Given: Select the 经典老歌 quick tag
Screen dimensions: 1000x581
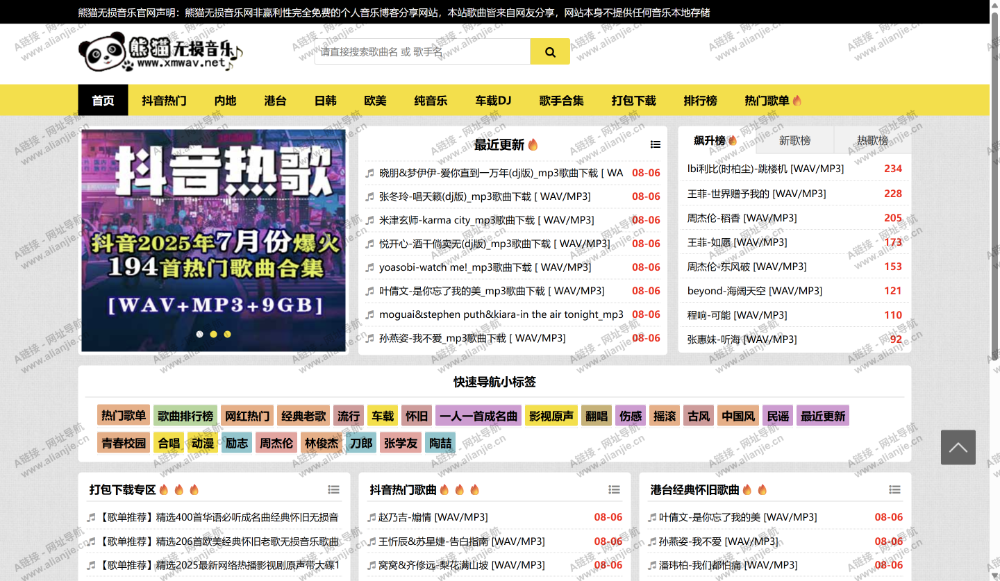Looking at the screenshot, I should pyautogui.click(x=304, y=416).
